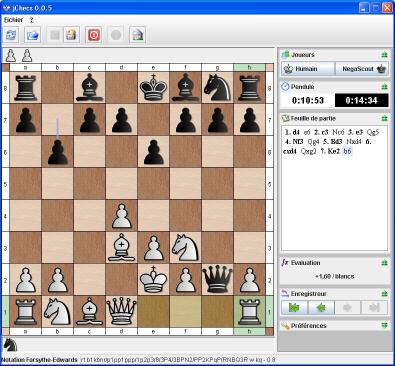The width and height of the screenshot is (395, 366).
Task: Click the red stop toolbar button
Action: [94, 35]
